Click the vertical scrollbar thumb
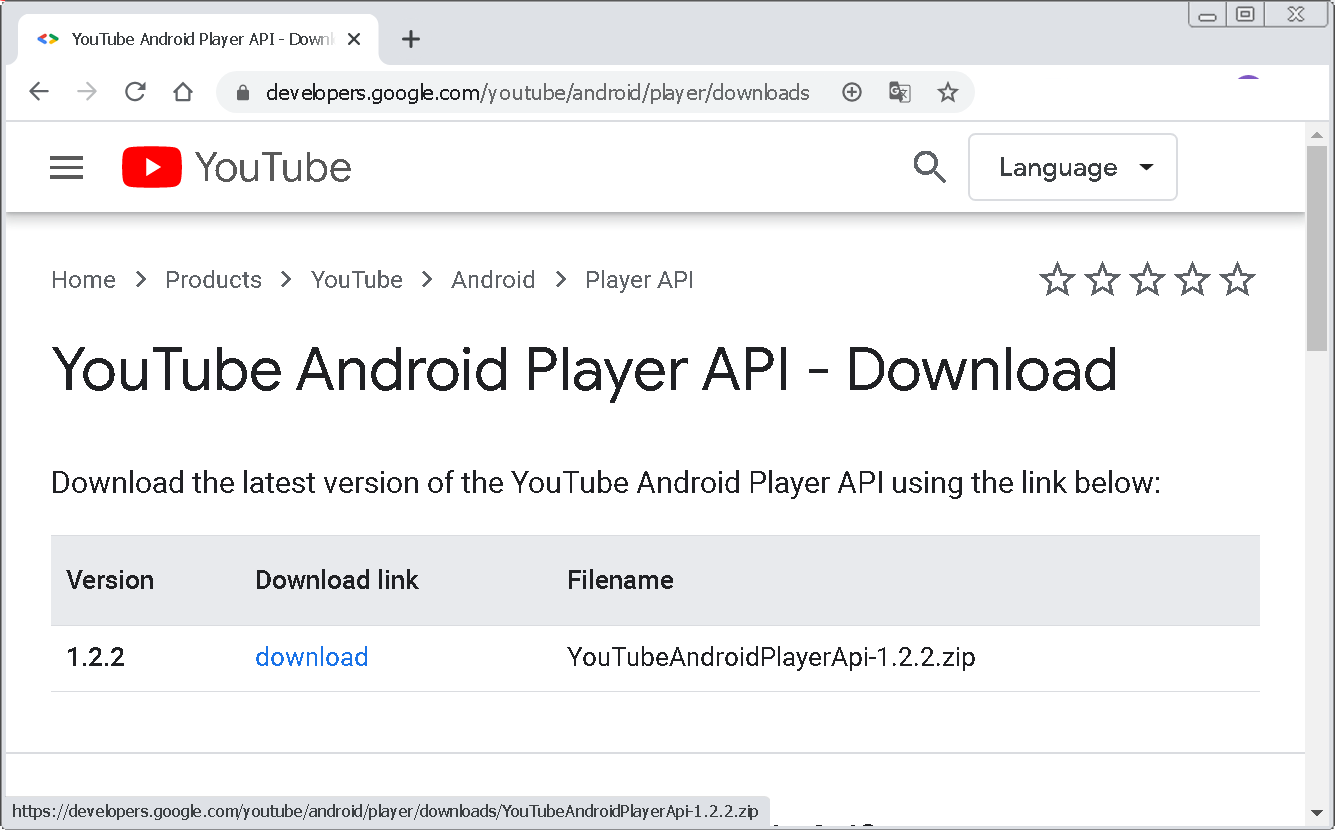1335x830 pixels. pyautogui.click(x=1317, y=248)
